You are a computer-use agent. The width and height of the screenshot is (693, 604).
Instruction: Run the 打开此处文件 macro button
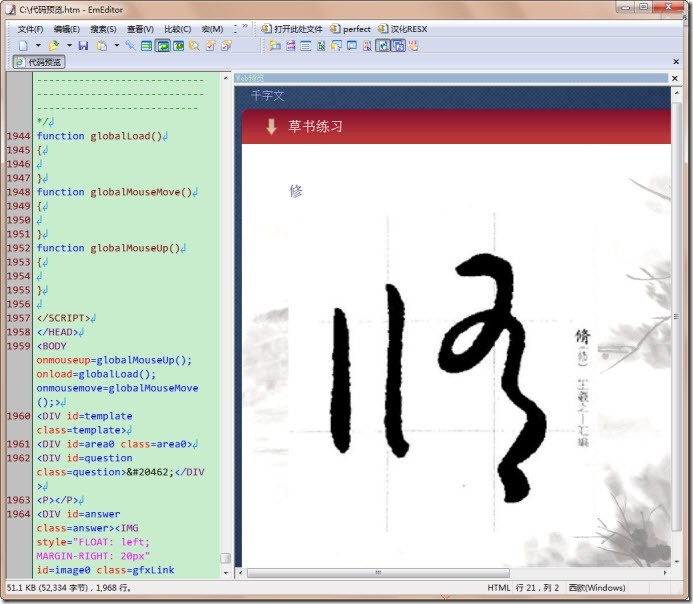click(292, 29)
